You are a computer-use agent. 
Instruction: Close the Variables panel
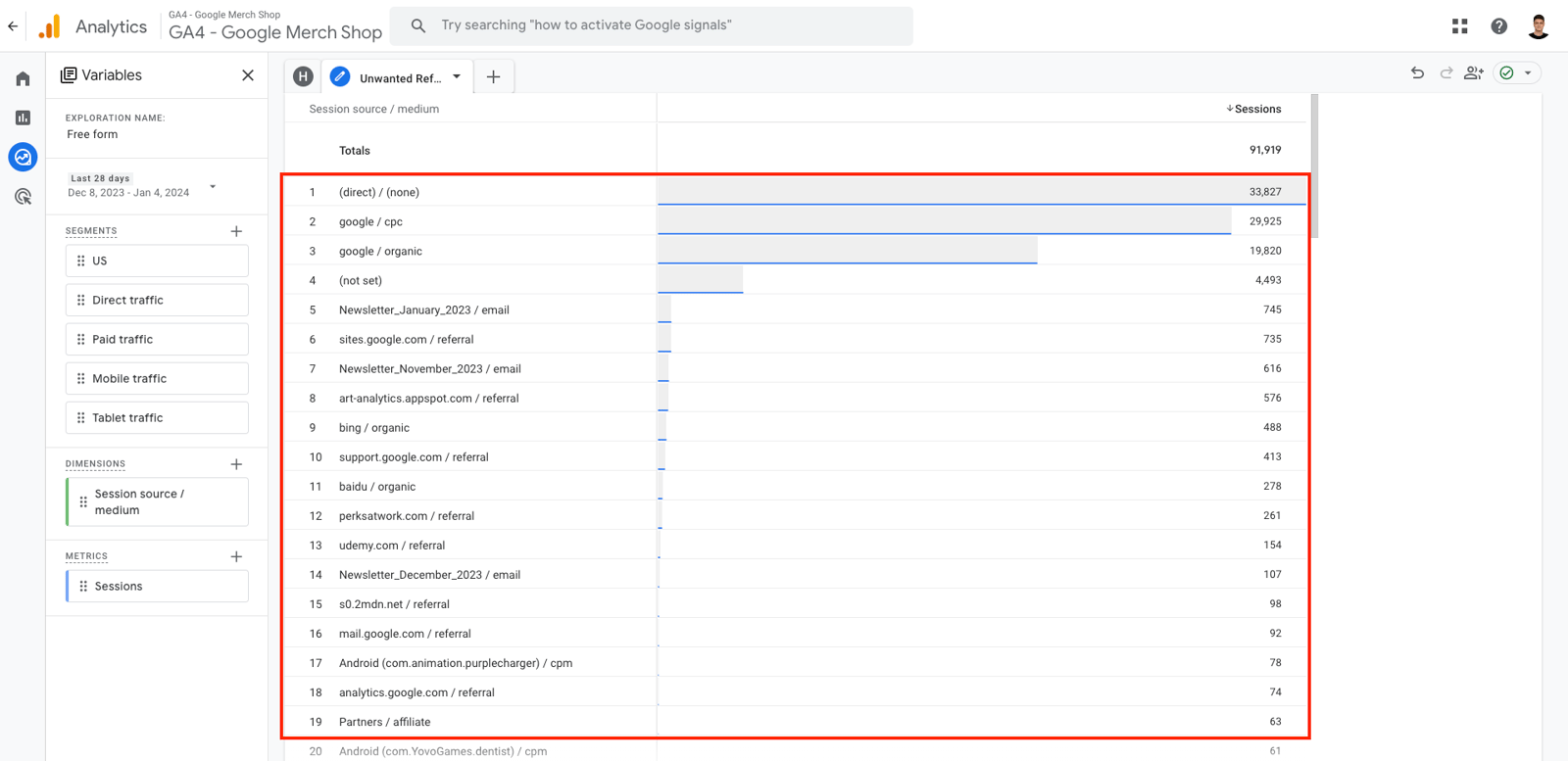(248, 75)
